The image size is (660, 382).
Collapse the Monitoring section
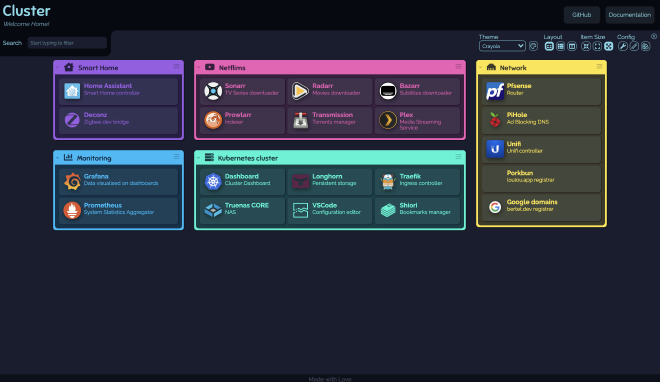58,158
